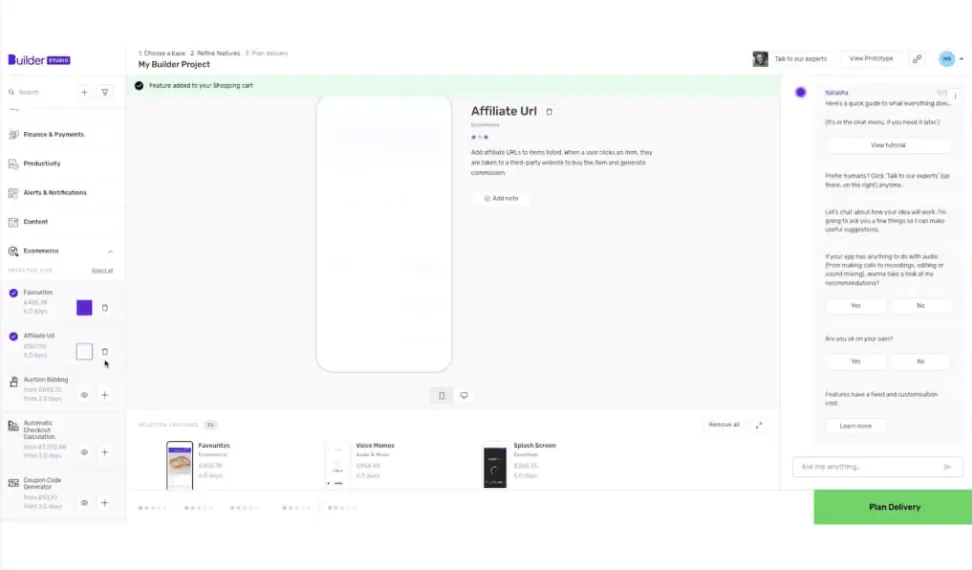972x570 pixels.
Task: Add Coupon Code Generator with plus
Action: coord(105,503)
